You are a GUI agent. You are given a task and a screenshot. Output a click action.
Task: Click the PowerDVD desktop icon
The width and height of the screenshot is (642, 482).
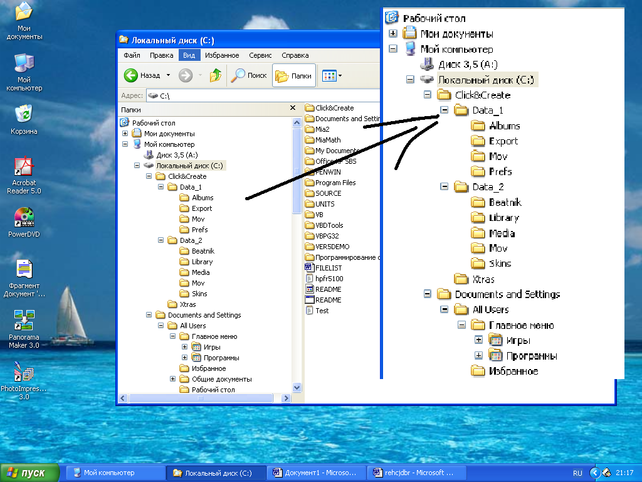[x=22, y=221]
